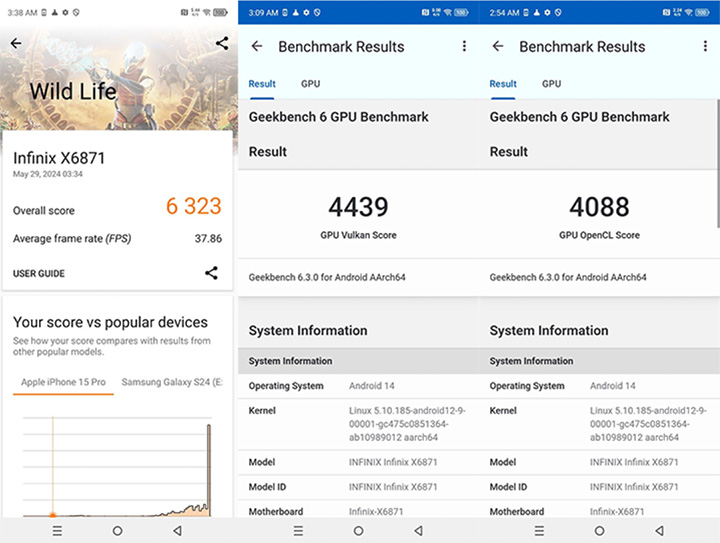Switch to GPU tab on Vulkan screen
Viewport: 720px width, 543px height.
coord(310,84)
